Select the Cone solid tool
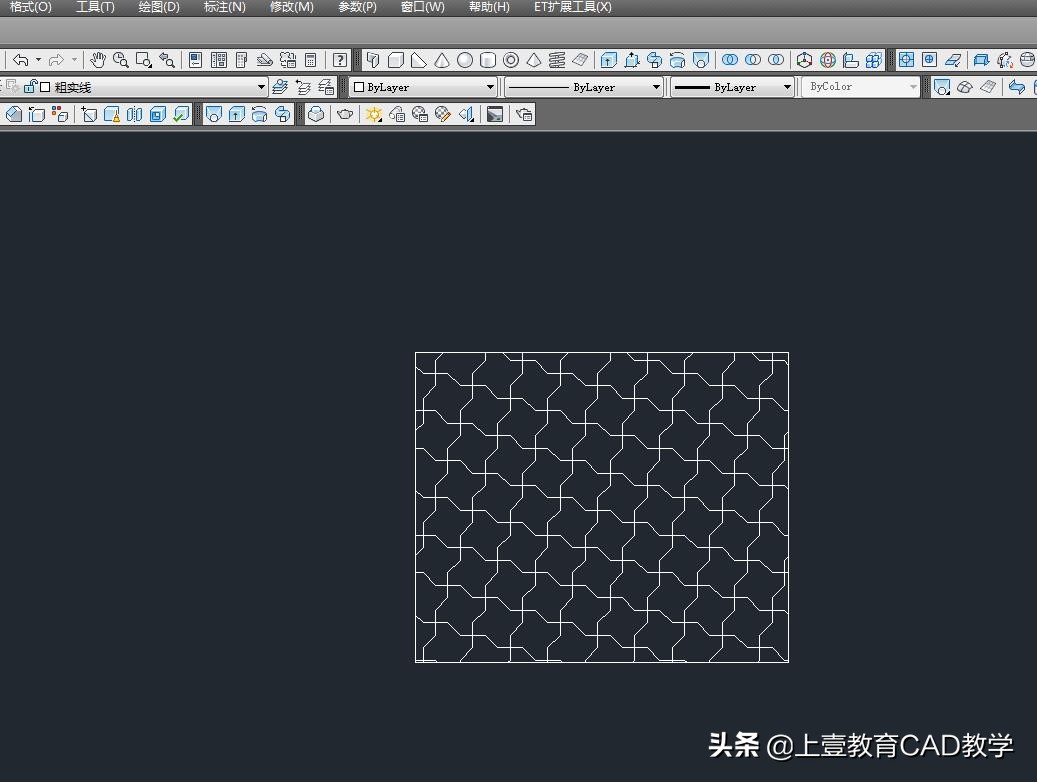The width and height of the screenshot is (1037, 782). pos(442,60)
